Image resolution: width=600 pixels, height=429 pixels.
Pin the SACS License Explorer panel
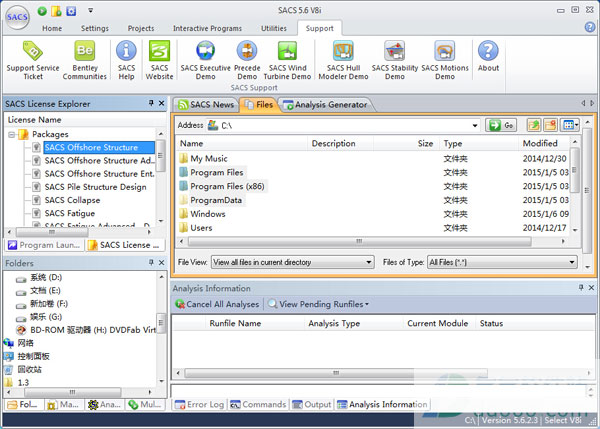point(151,103)
